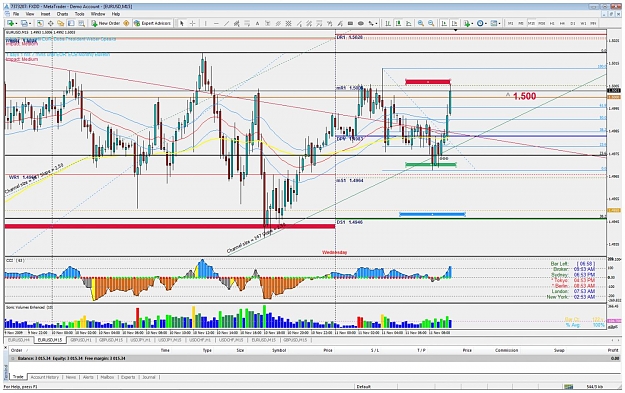Toggle the D1 timeframe button

pyautogui.click(x=573, y=23)
